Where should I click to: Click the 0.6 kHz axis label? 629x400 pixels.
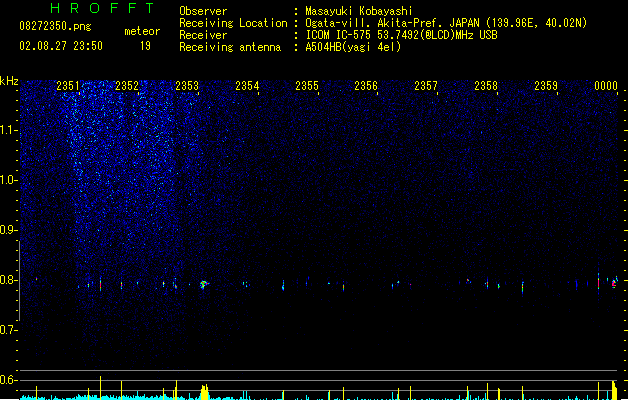click(8, 380)
